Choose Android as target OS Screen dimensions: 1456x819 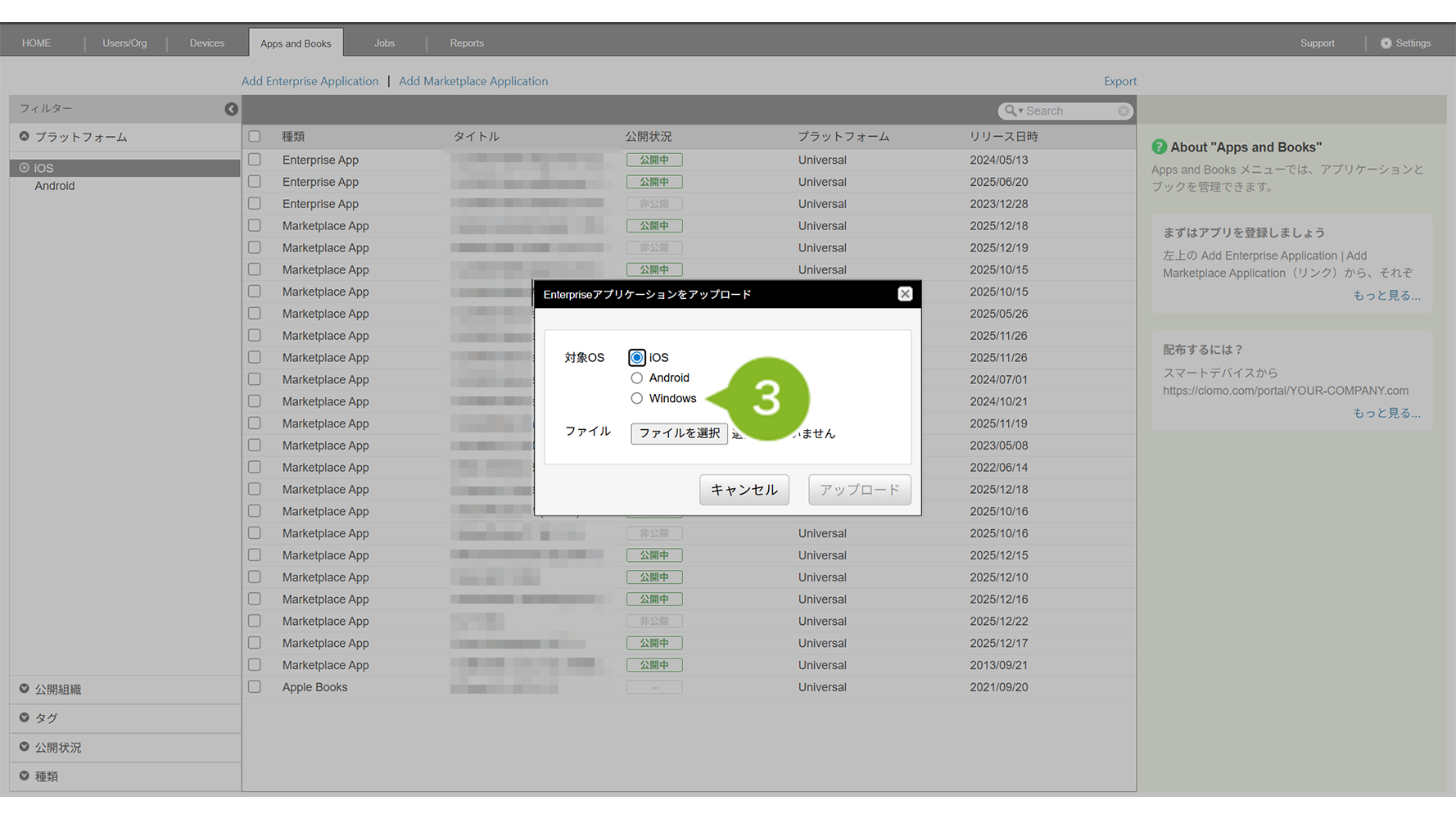point(637,378)
